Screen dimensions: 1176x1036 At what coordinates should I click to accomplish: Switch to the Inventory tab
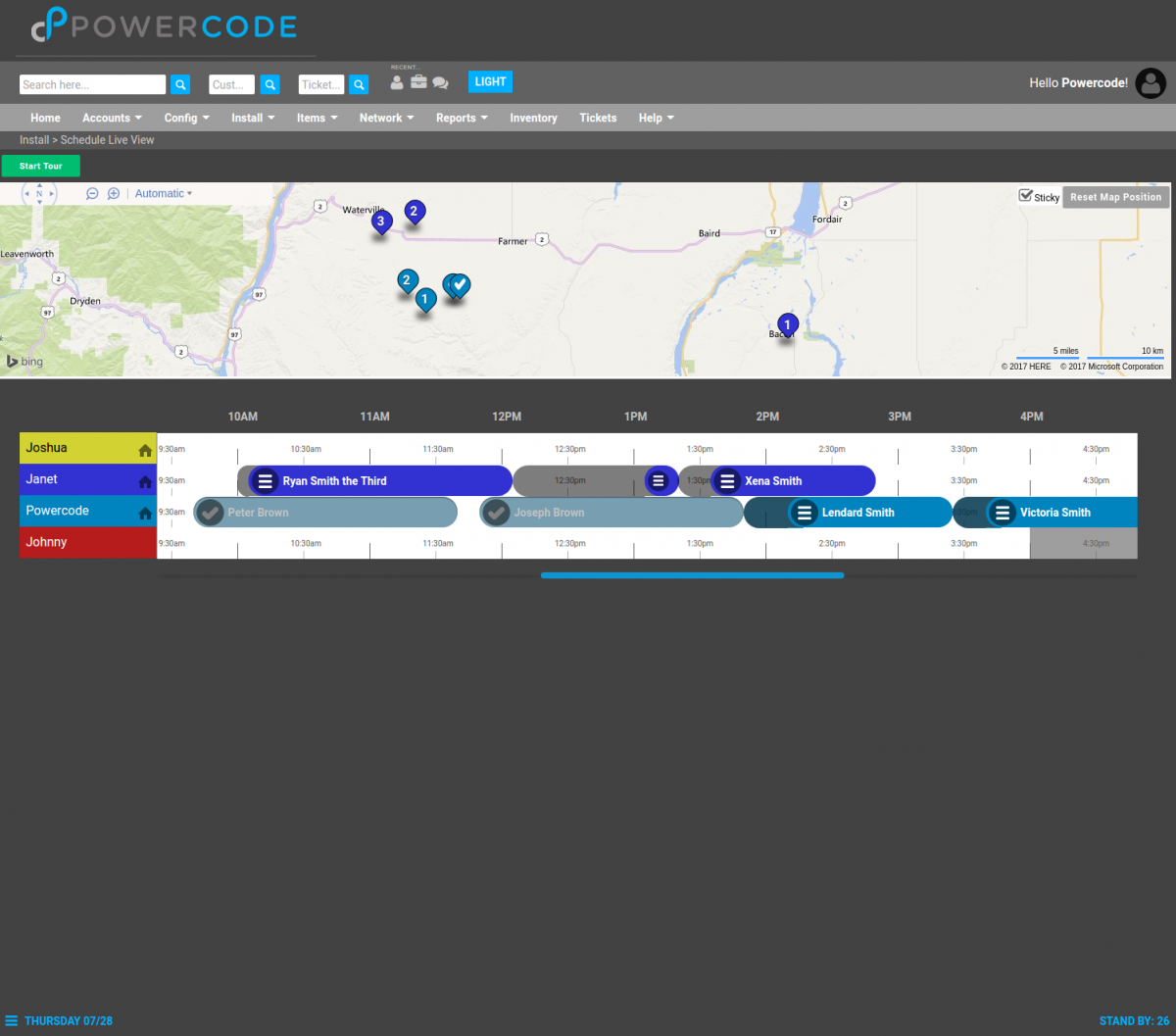(533, 118)
